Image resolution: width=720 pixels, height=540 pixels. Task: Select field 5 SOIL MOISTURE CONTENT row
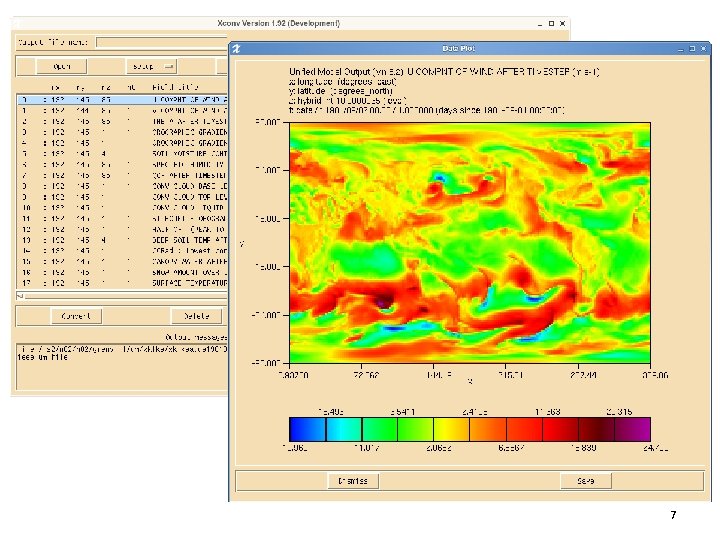[123, 154]
